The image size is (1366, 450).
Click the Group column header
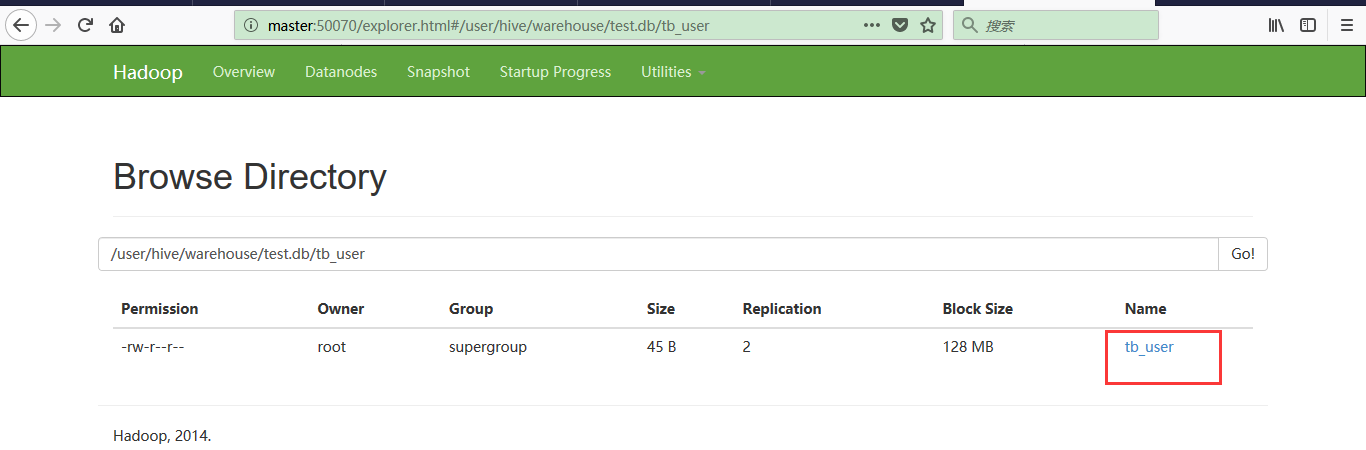pos(471,309)
